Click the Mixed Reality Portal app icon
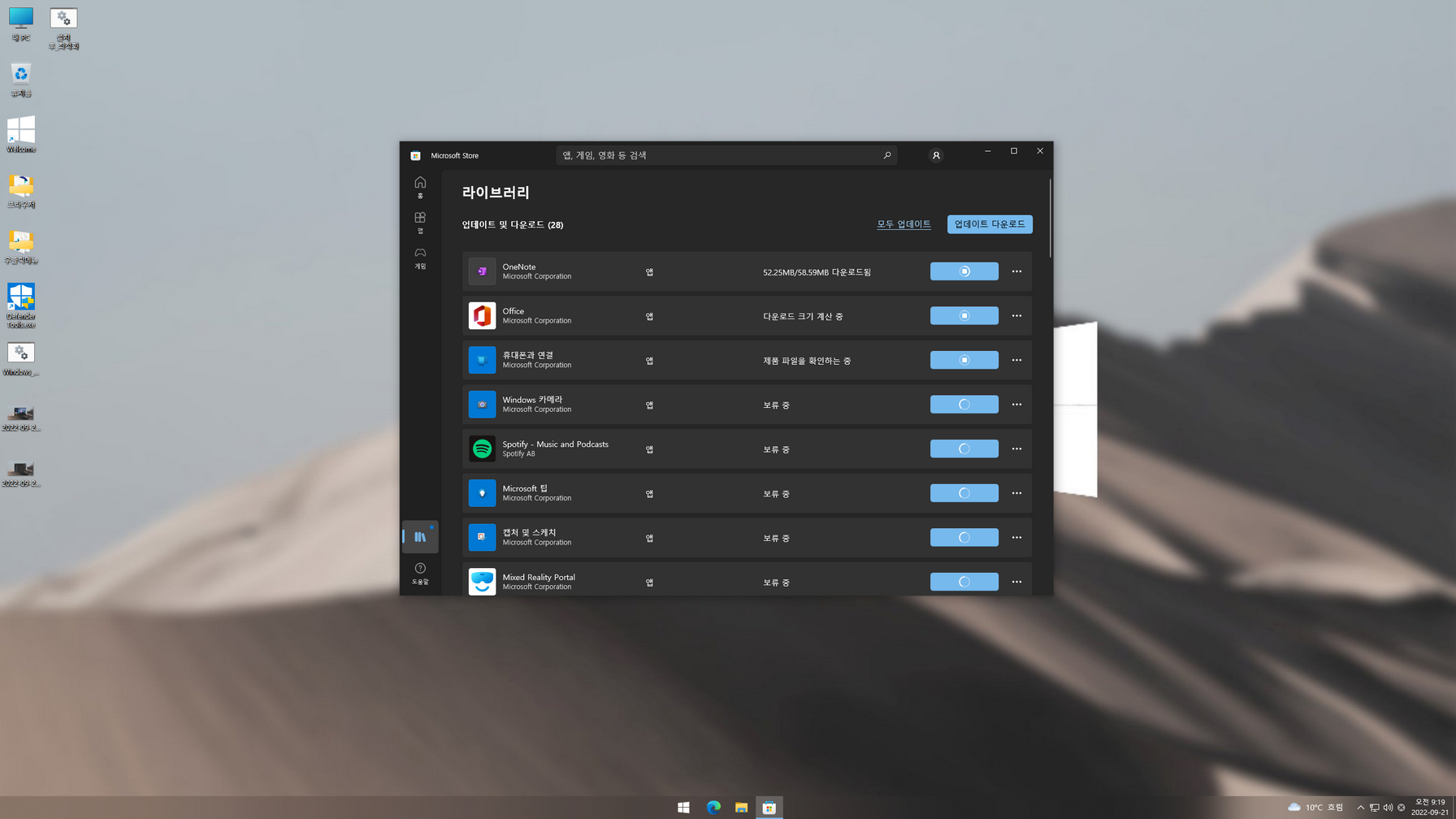Viewport: 1456px width, 819px height. click(482, 582)
